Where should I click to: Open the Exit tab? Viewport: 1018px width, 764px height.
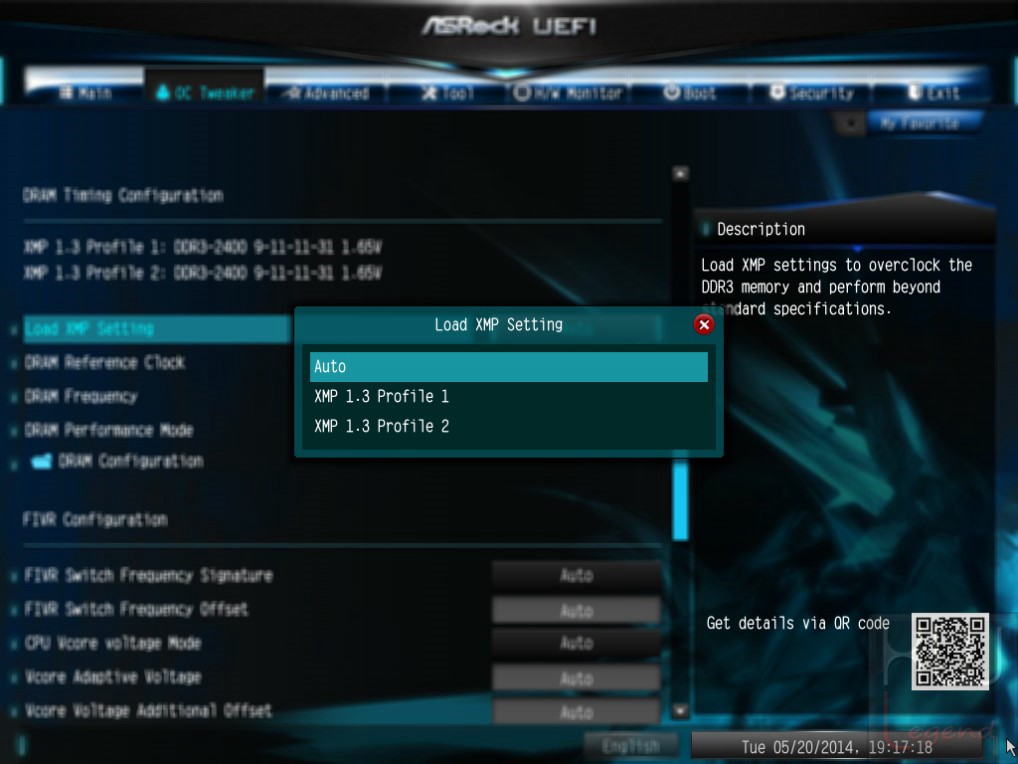tap(934, 93)
